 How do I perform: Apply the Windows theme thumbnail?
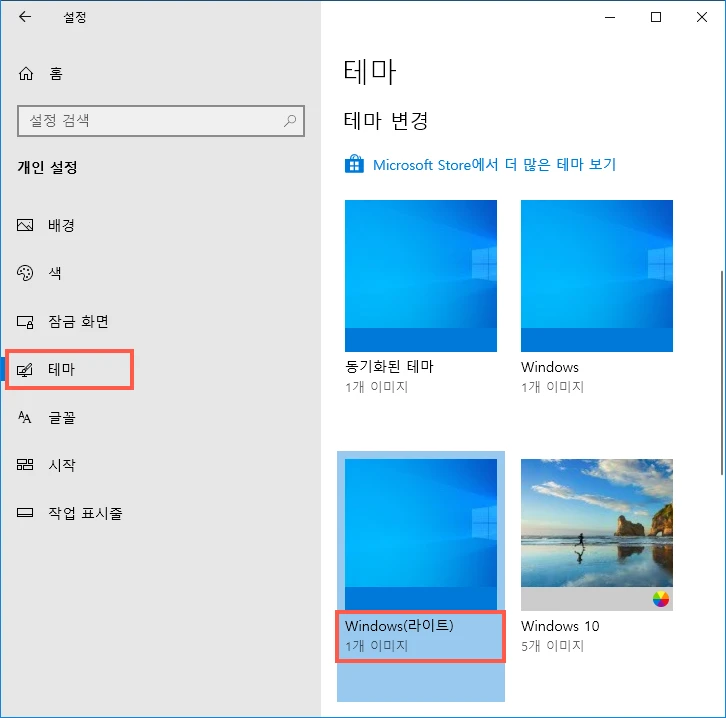click(596, 276)
